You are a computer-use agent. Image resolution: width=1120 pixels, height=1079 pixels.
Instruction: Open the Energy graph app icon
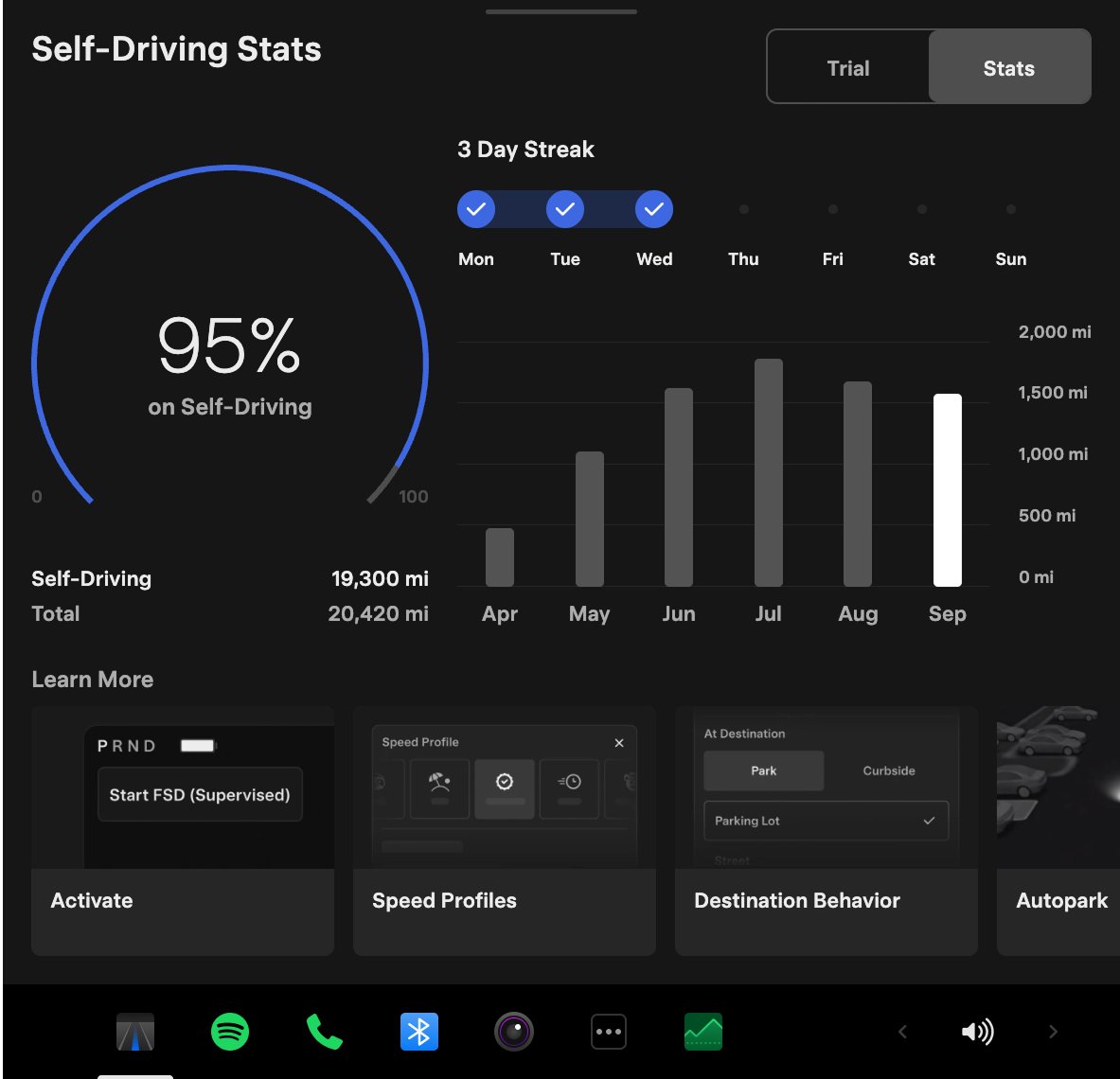point(702,1032)
